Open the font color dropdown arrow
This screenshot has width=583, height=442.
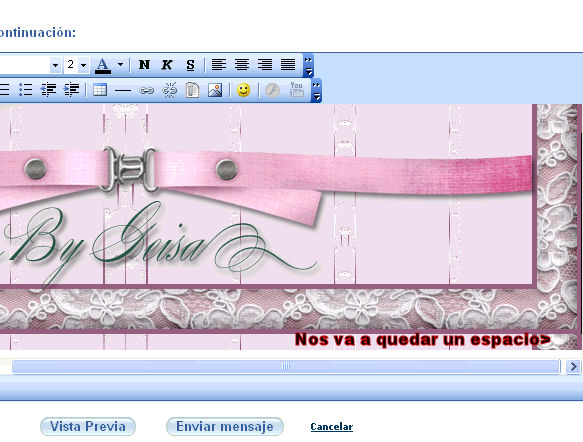pyautogui.click(x=120, y=65)
